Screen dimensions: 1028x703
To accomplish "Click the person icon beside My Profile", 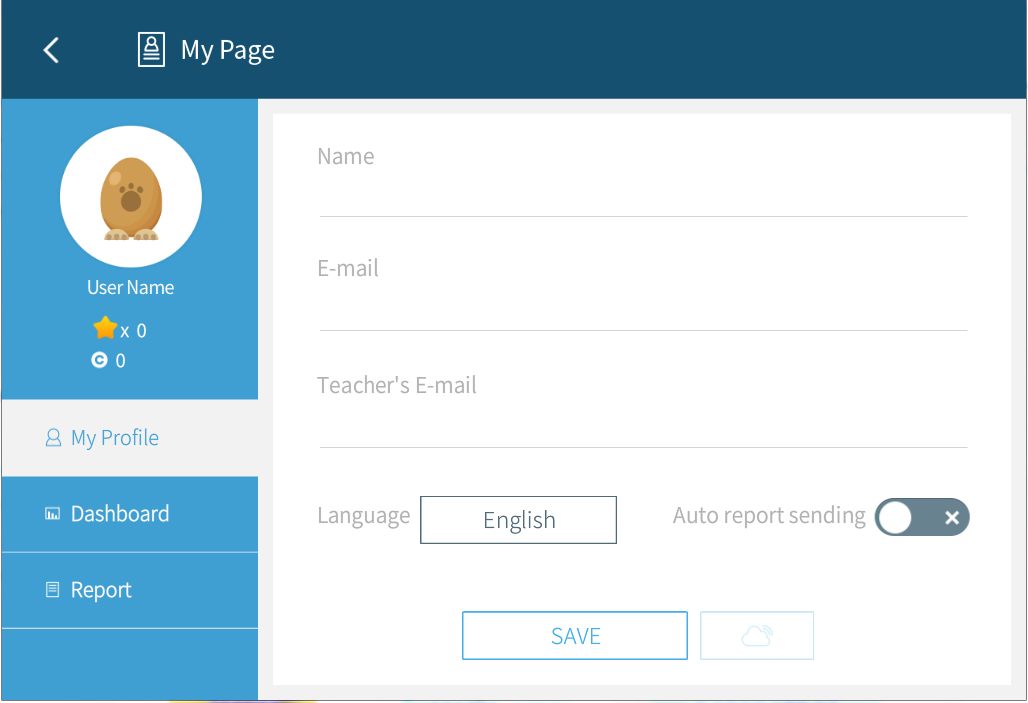I will click(53, 438).
